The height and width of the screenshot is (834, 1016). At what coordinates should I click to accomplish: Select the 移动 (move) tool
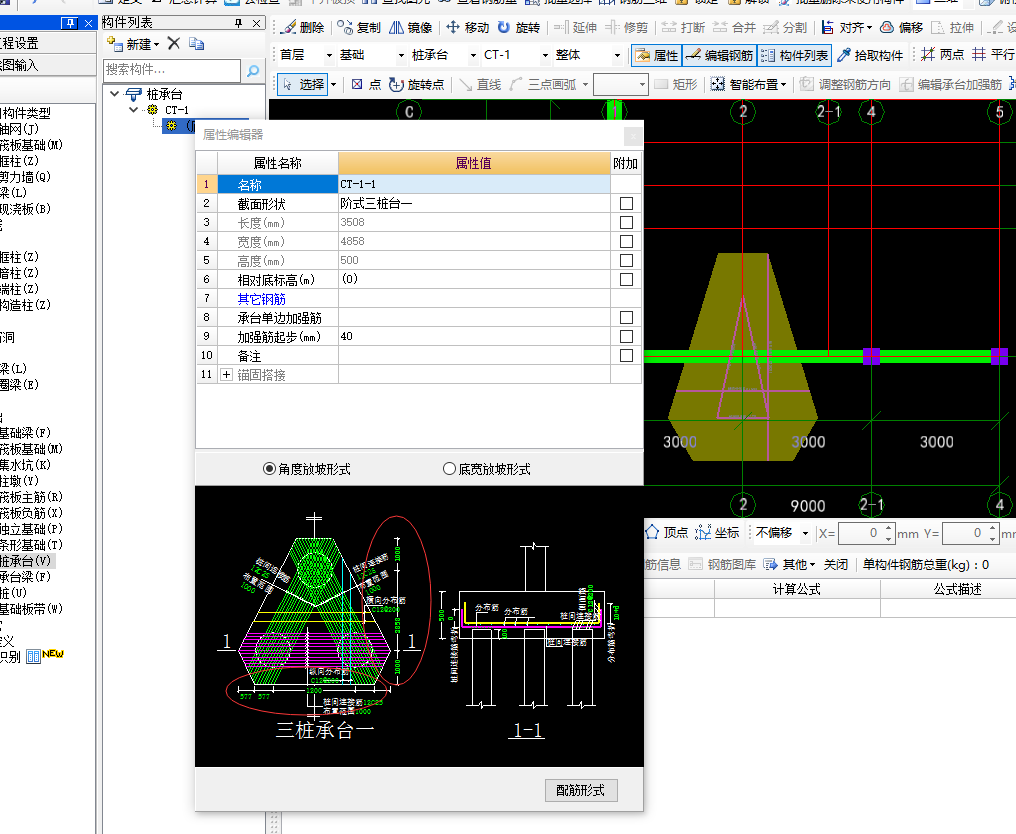click(467, 27)
